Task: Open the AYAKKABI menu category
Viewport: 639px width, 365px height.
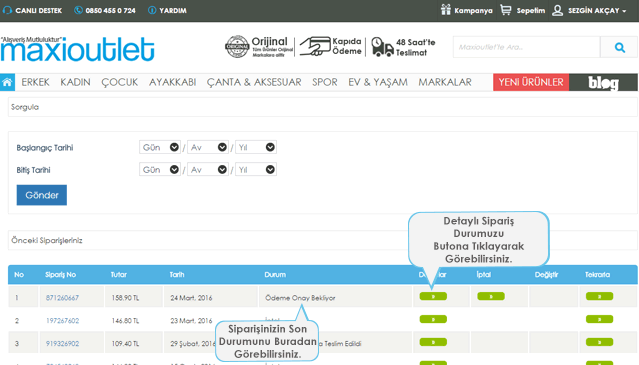Action: 172,82
